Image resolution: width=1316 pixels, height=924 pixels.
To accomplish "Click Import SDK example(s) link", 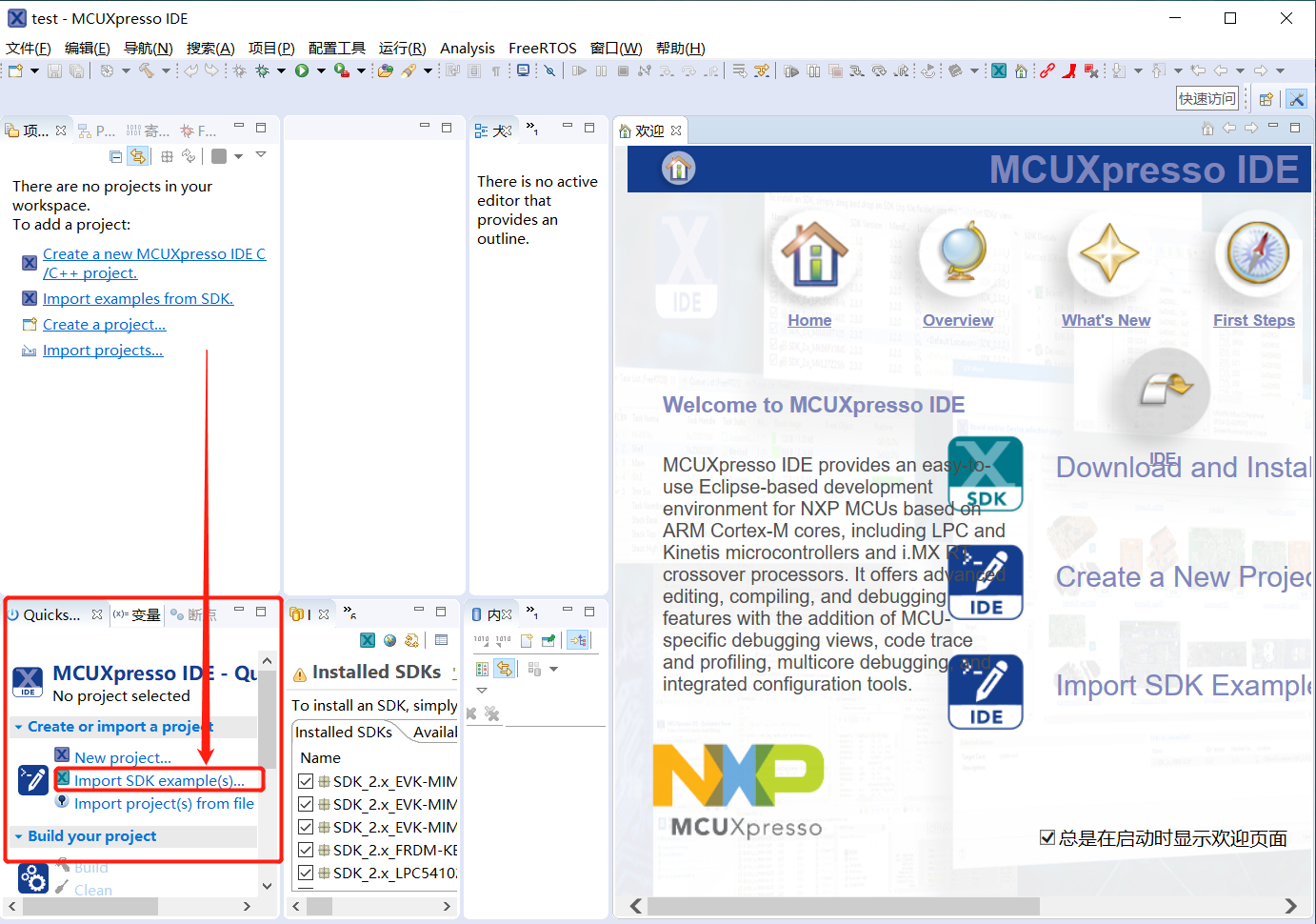I will coord(159,781).
